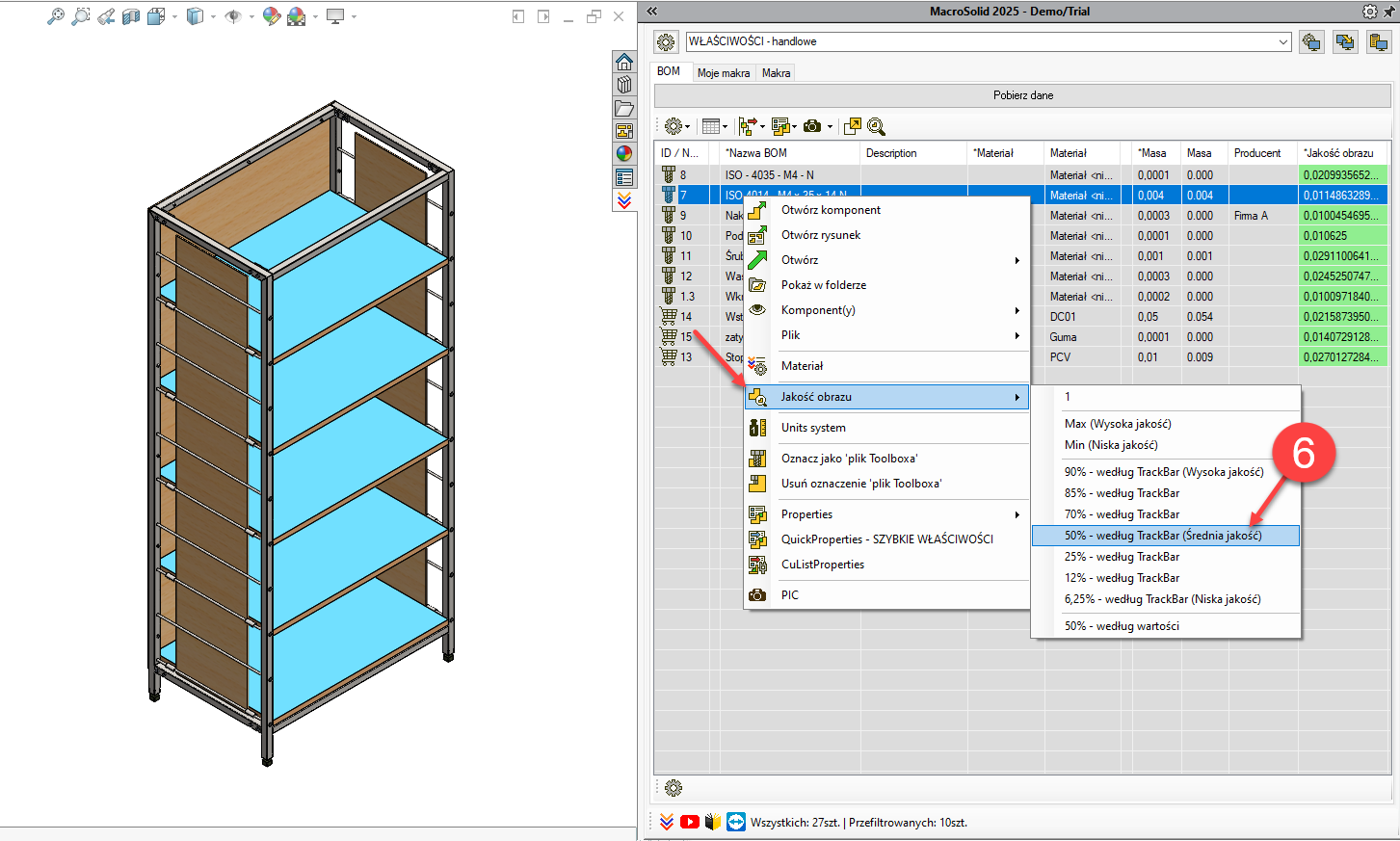The image size is (1400, 841).
Task: Sort by the *Nazwa BOM column header
Action: pos(790,153)
